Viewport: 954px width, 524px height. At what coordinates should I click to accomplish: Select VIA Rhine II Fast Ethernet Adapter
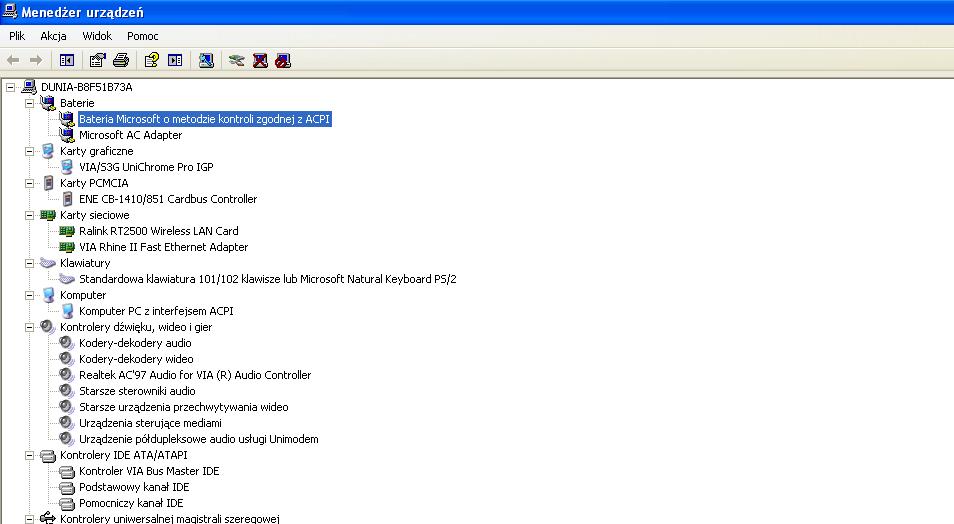[164, 247]
